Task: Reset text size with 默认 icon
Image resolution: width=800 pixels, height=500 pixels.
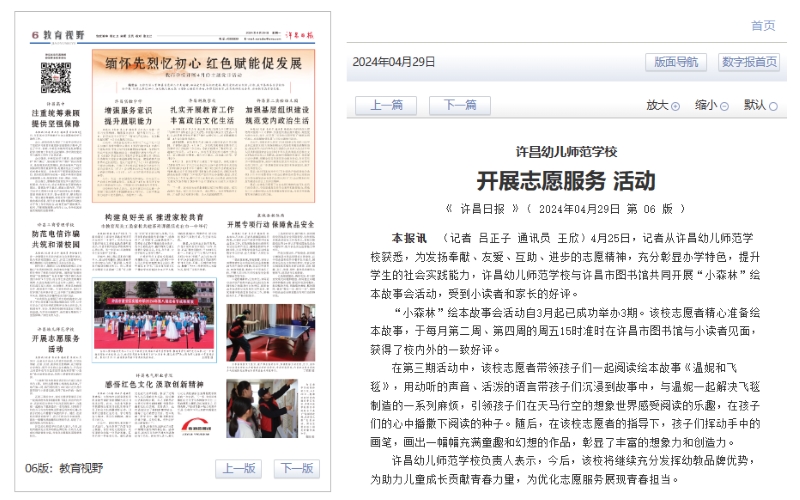Action: pos(773,106)
